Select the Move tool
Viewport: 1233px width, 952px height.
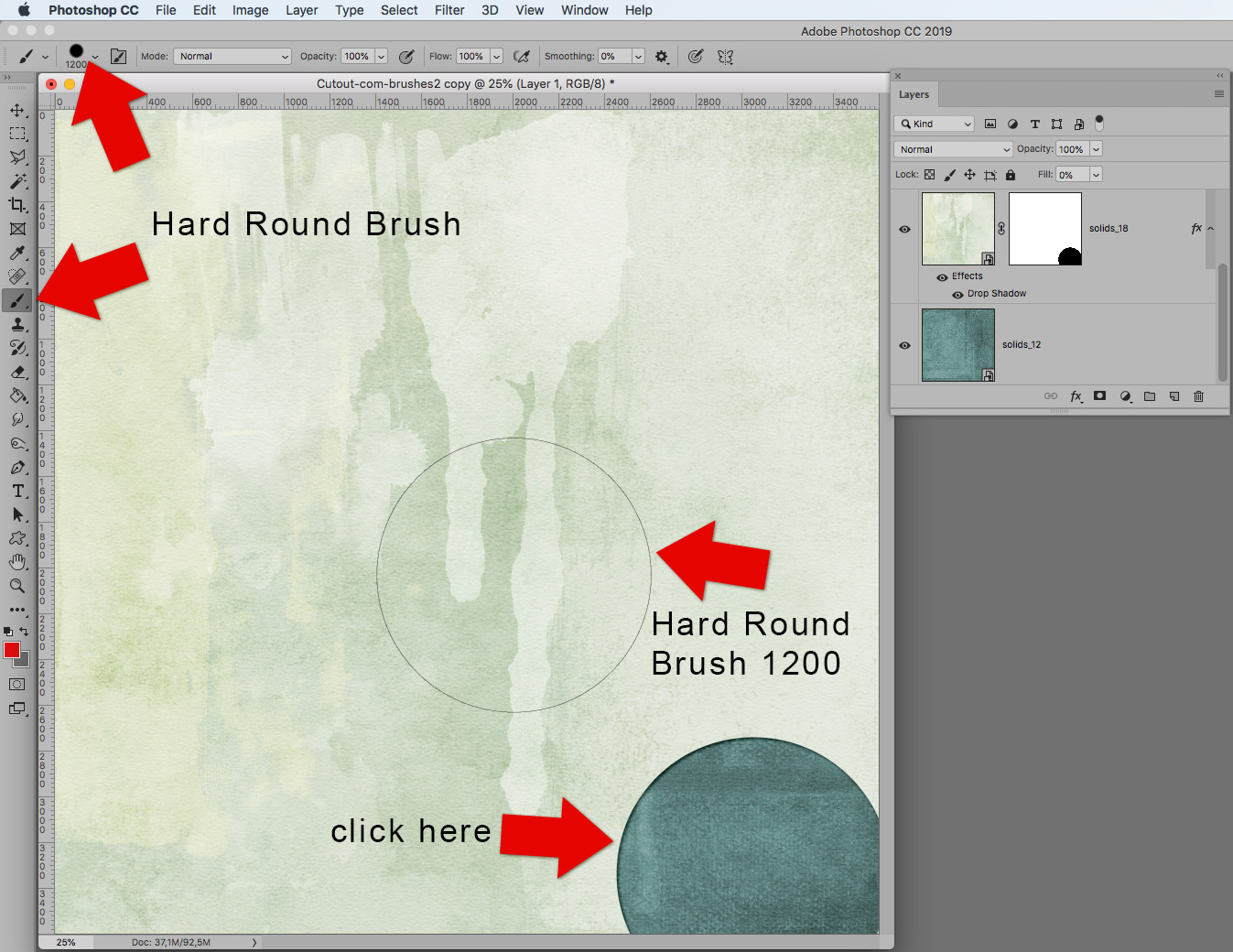17,111
